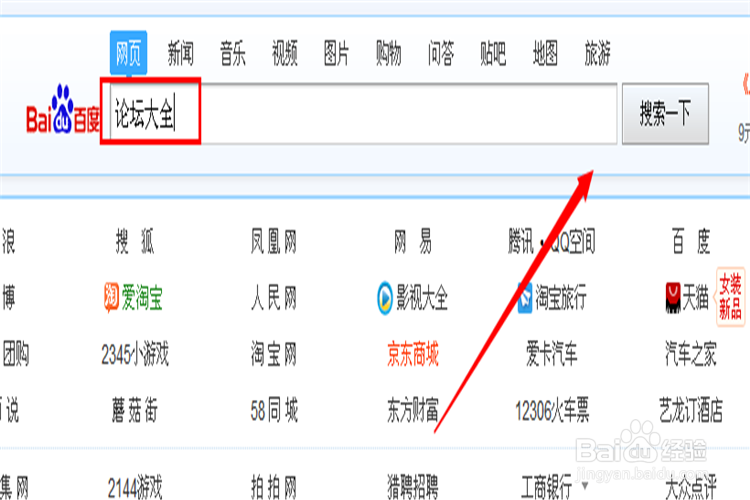750x500 pixels.
Task: Click the 搜索一下 search button
Action: 665,113
